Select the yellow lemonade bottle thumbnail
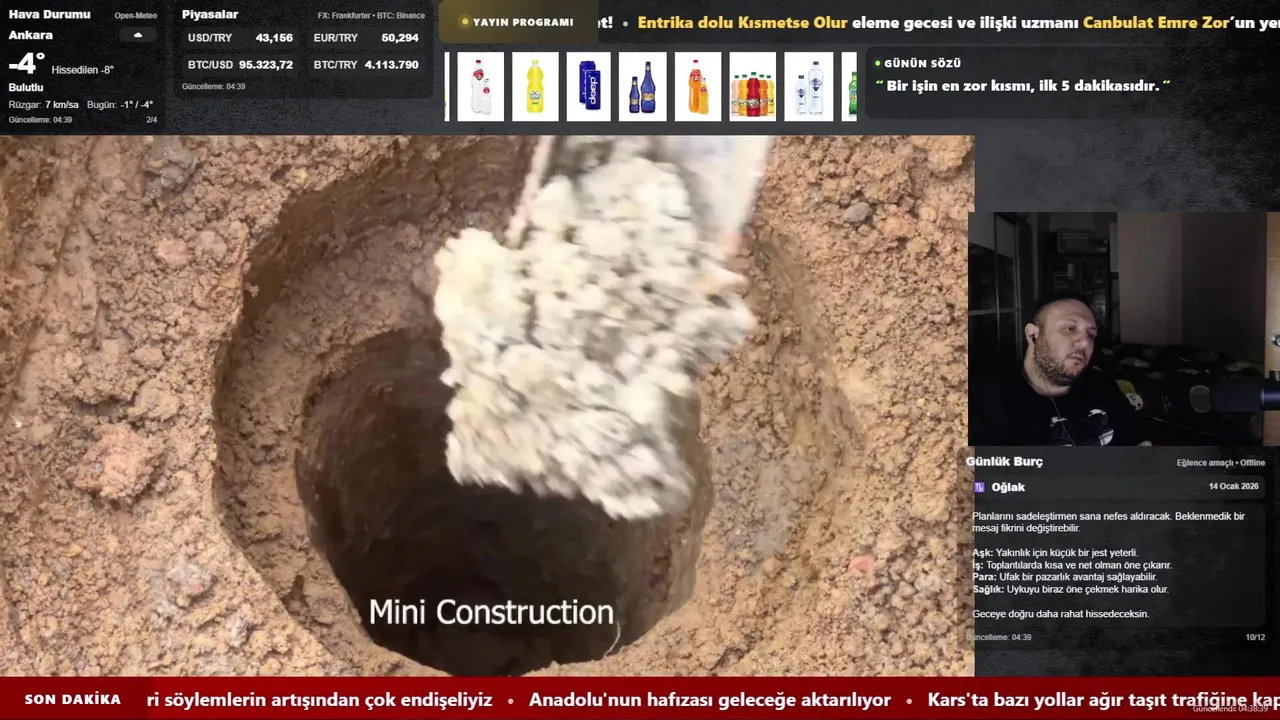 [535, 87]
